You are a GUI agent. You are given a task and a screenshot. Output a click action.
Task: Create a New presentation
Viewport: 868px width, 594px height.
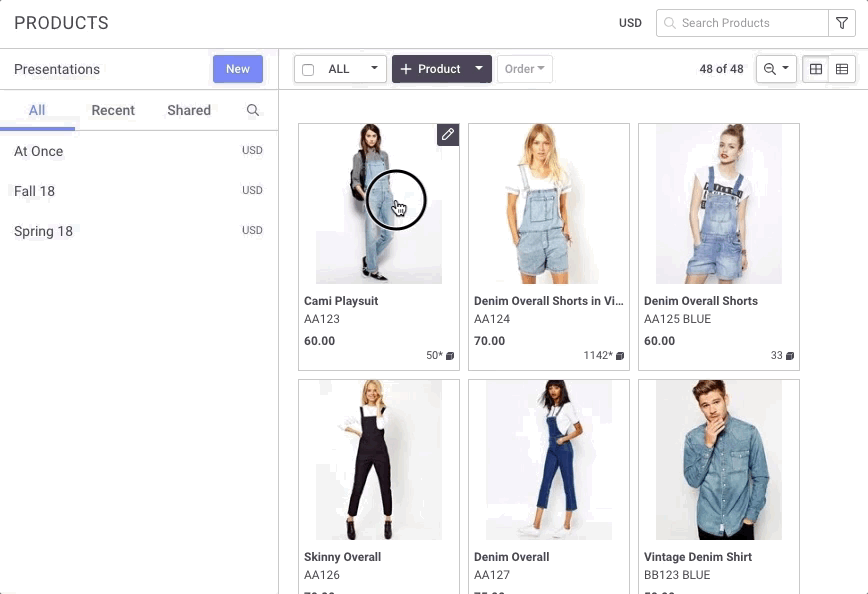tap(238, 69)
